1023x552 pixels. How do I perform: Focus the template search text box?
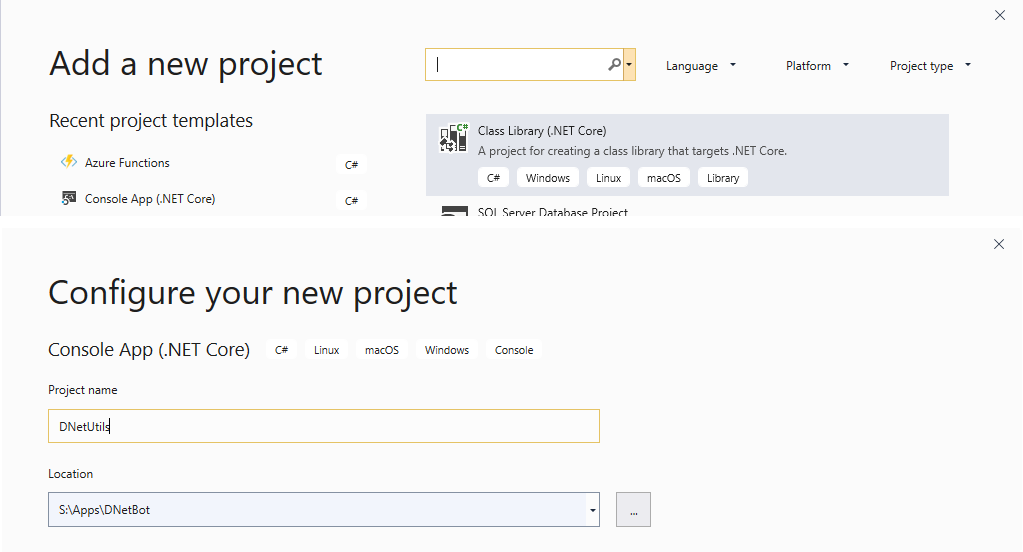(x=515, y=65)
